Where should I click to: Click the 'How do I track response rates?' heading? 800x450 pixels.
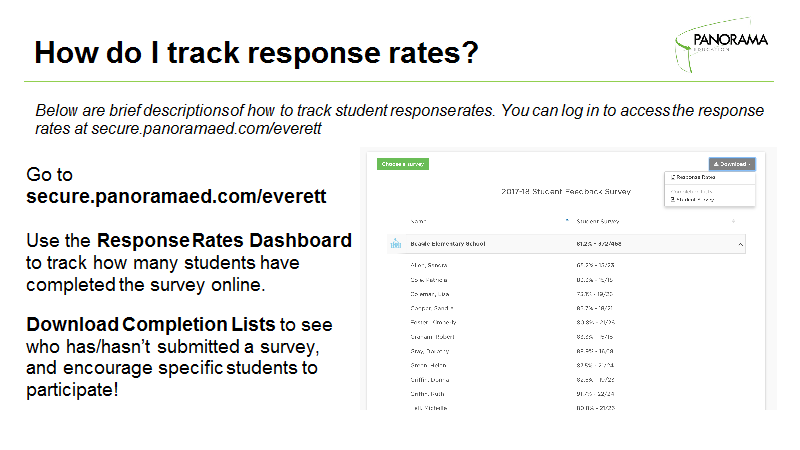click(256, 53)
